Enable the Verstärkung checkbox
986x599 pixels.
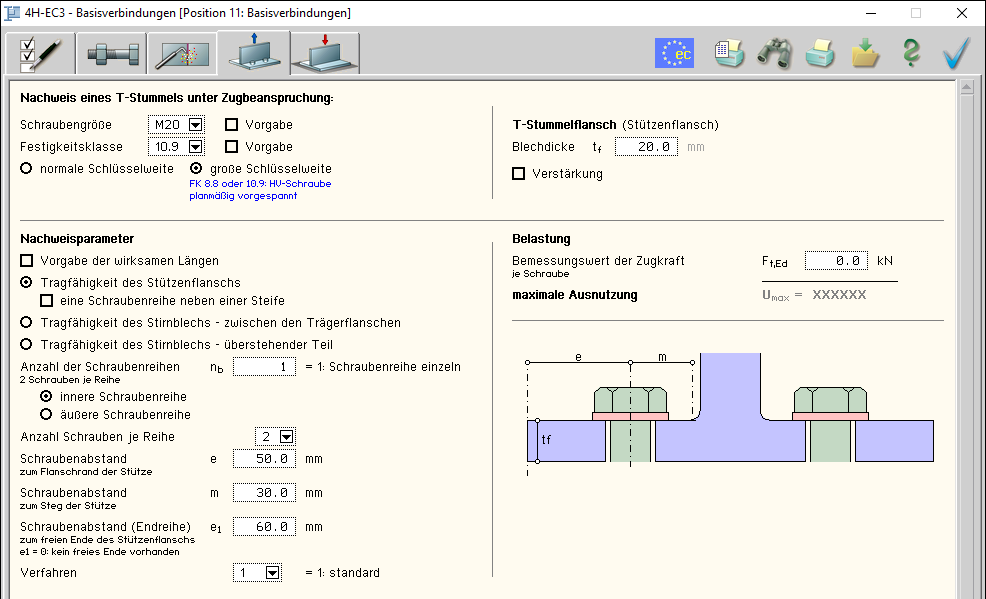[x=518, y=174]
